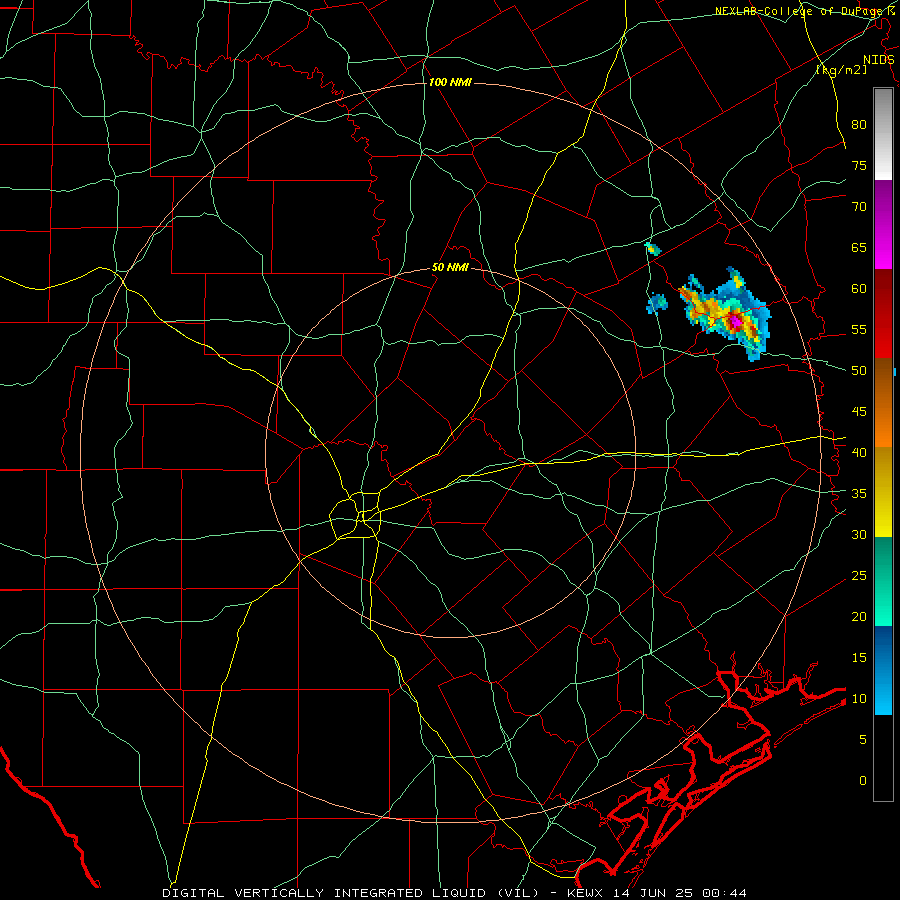Click the "(kg/m2)" units label
Screen dimensions: 900x900
point(841,70)
